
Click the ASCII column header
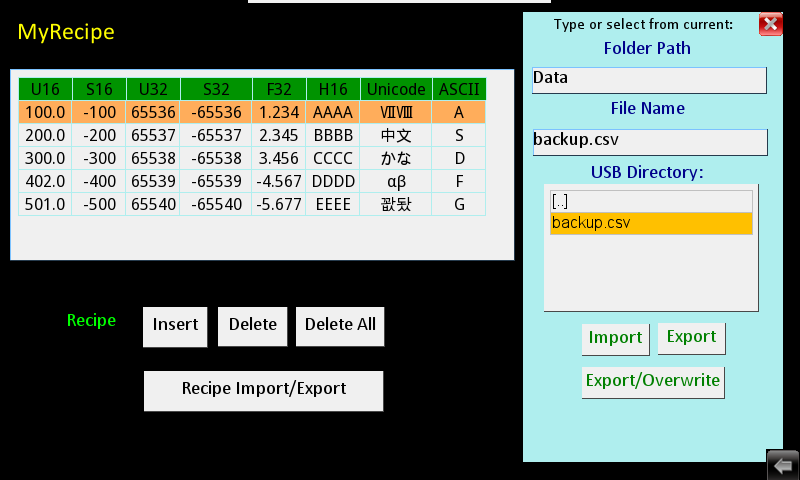pyautogui.click(x=459, y=89)
